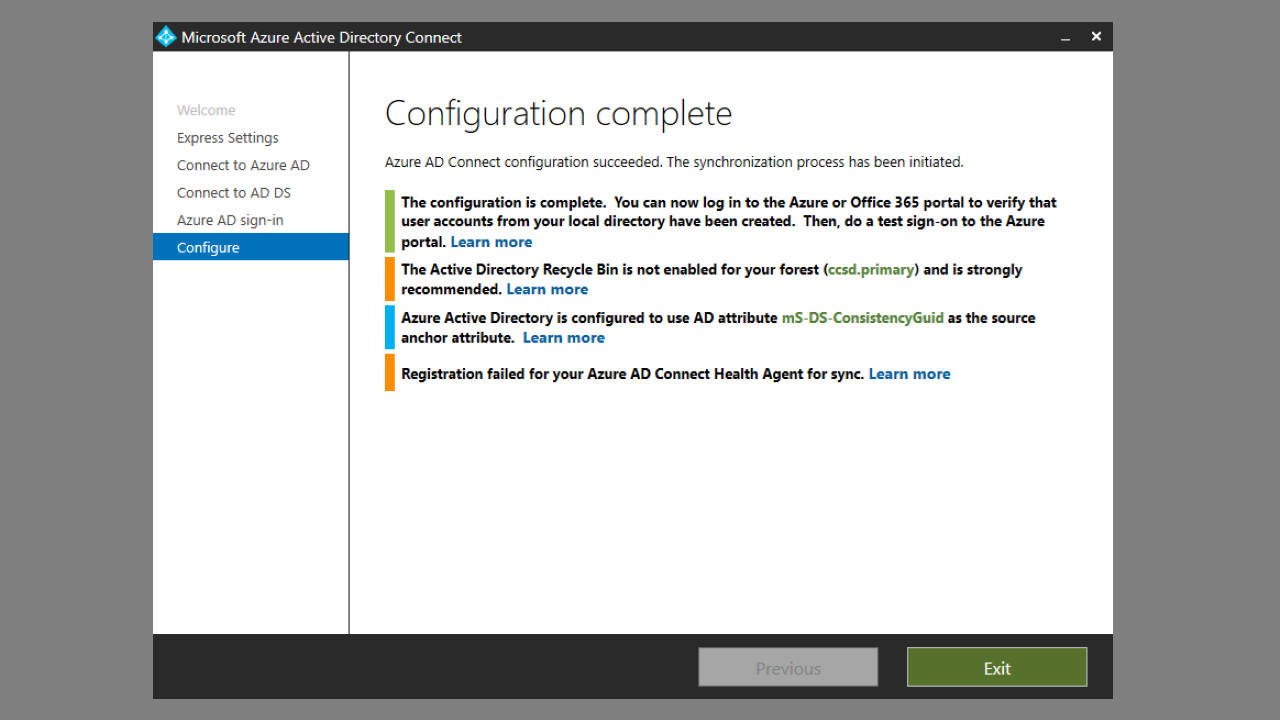Click the Exit button
This screenshot has width=1280, height=720.
click(997, 667)
